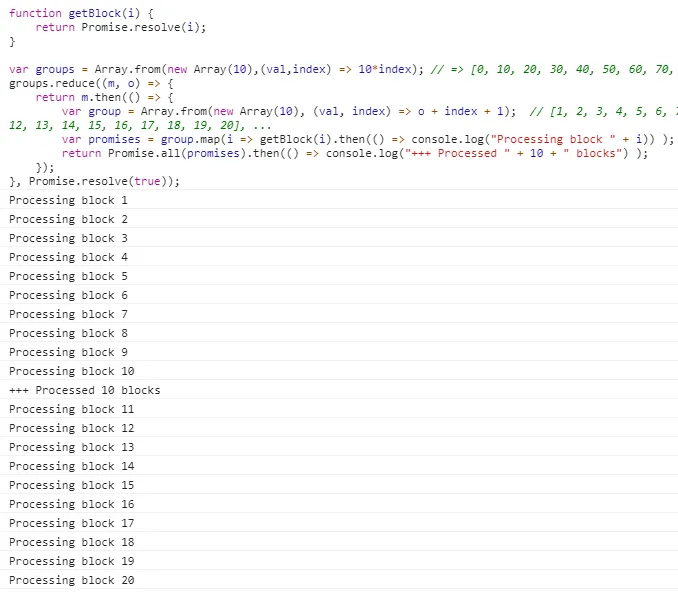Viewport: 678px width, 594px height.
Task: Select console line 'Processing block 19'
Action: 339,561
